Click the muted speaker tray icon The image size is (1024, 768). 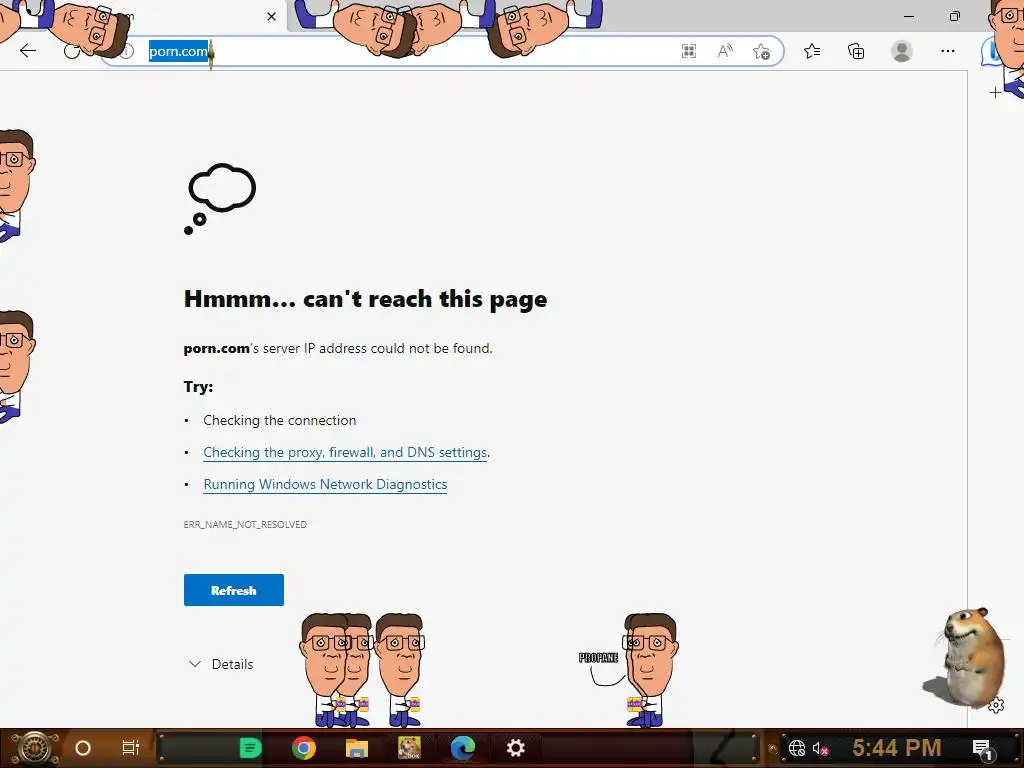[820, 748]
